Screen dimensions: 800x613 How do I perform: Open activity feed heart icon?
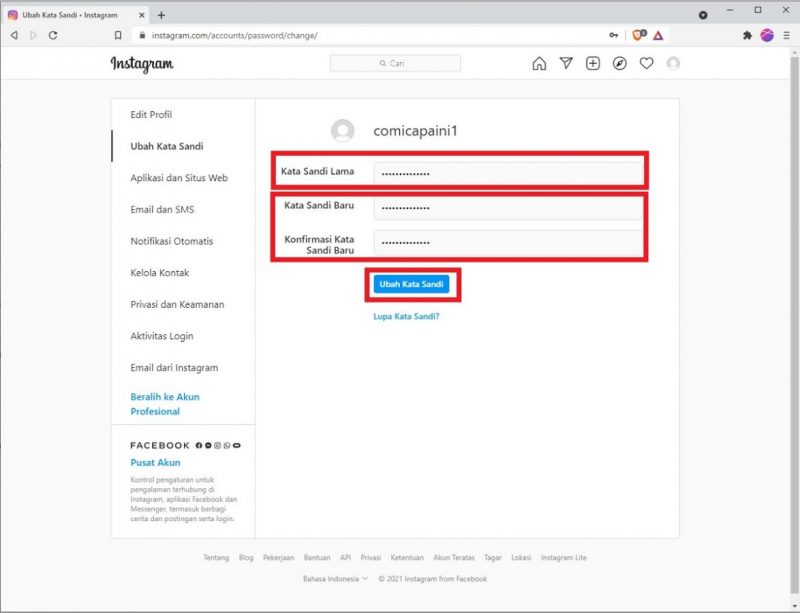646,63
